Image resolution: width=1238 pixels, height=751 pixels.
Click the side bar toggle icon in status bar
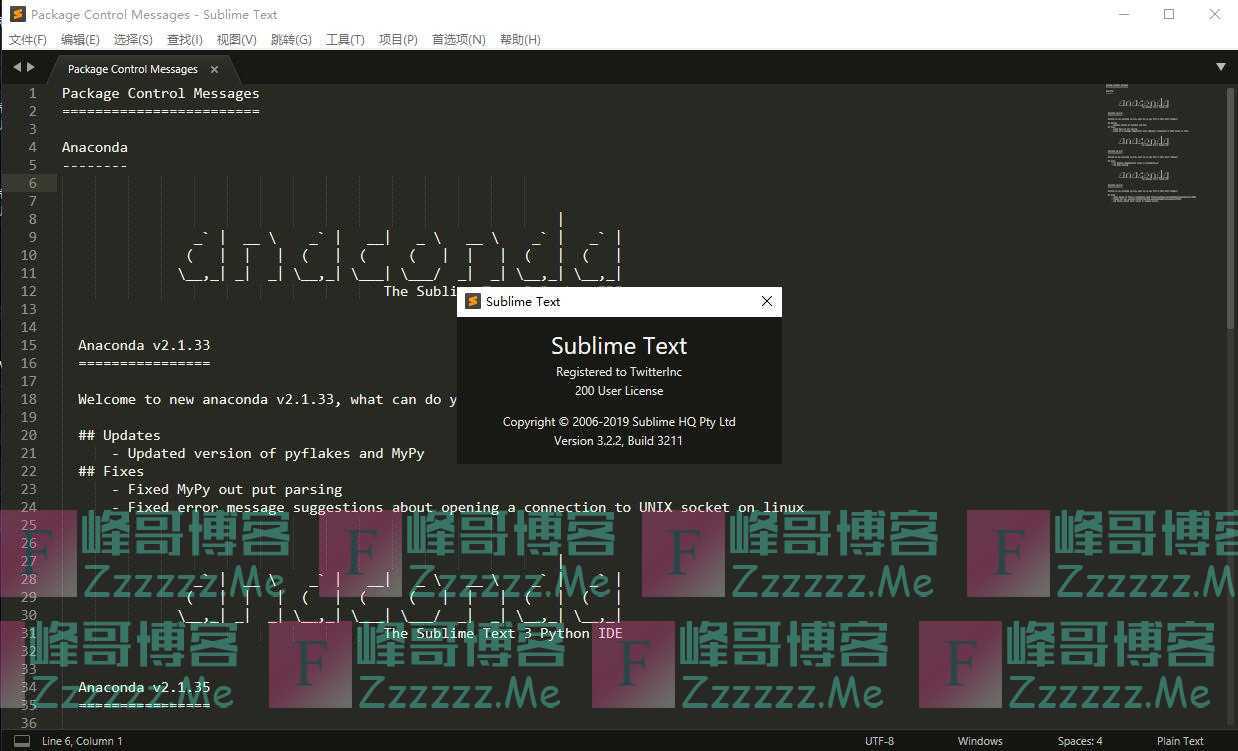coord(21,741)
